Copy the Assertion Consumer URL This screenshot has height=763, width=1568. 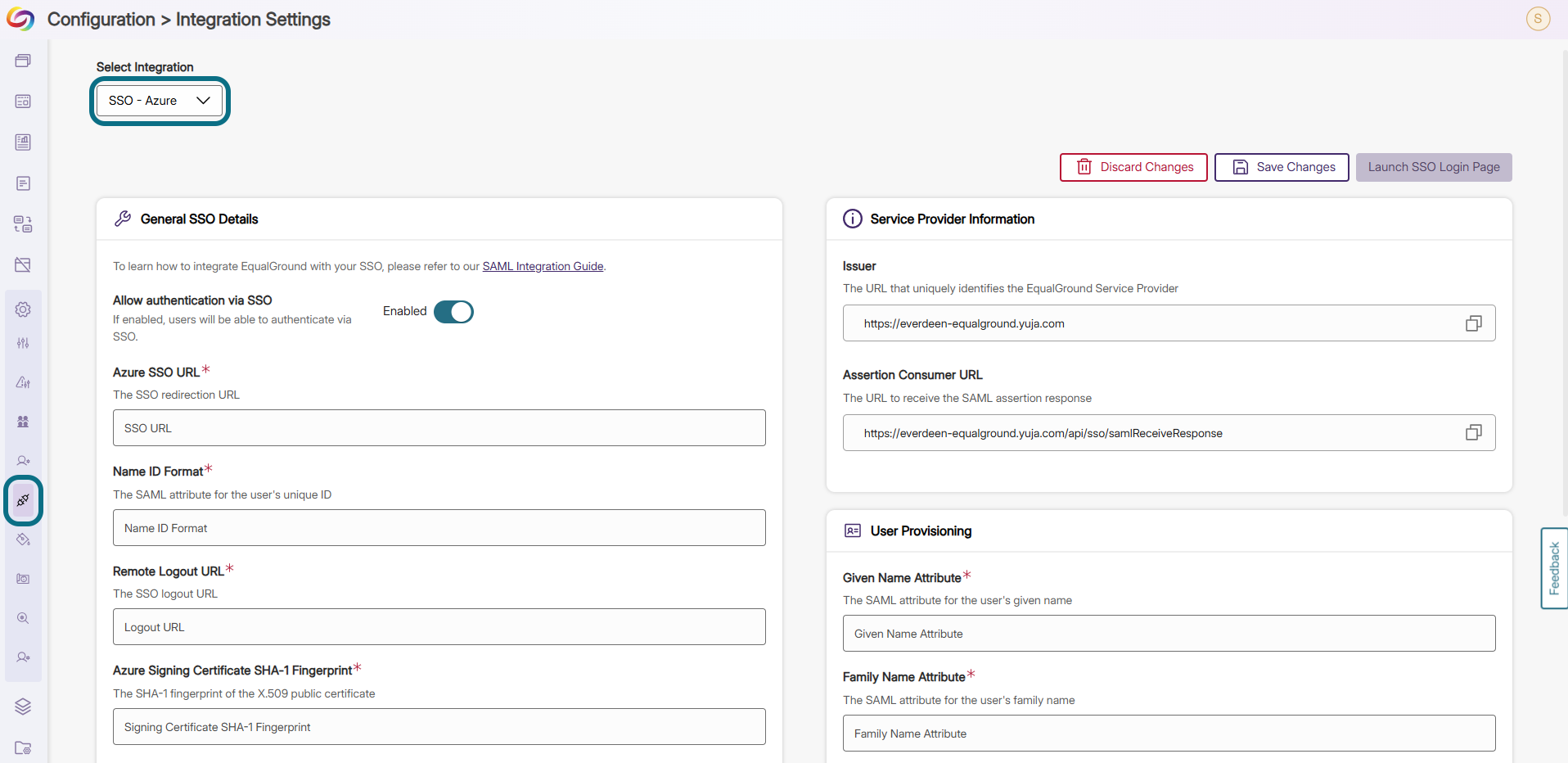coord(1473,432)
